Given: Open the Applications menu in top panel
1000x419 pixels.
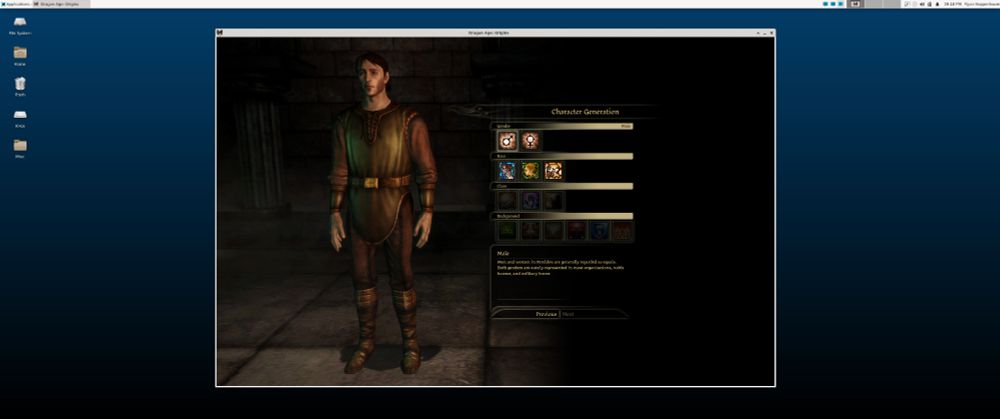Looking at the screenshot, I should coord(15,4).
